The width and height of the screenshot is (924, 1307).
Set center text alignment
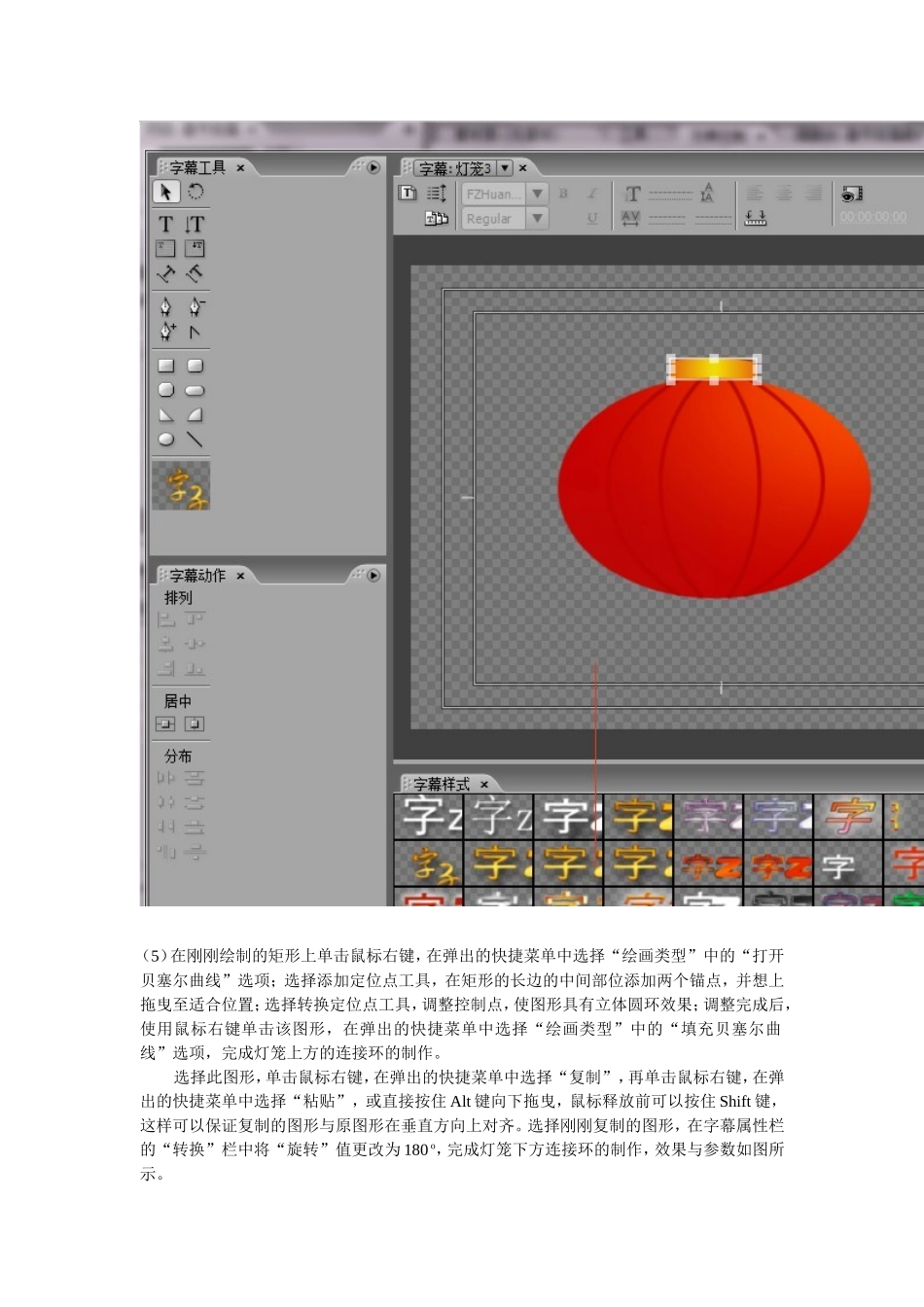tap(784, 194)
